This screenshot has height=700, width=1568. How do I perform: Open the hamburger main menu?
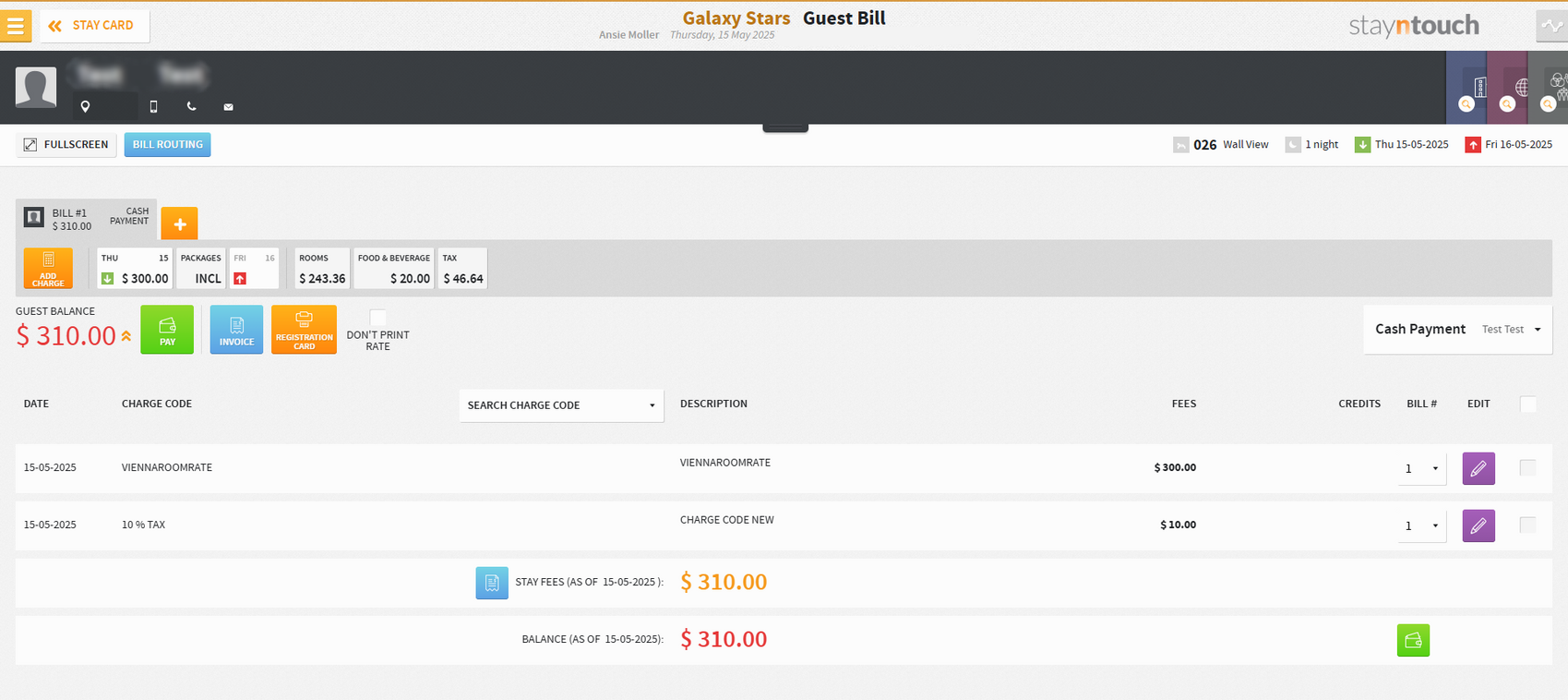(x=16, y=26)
